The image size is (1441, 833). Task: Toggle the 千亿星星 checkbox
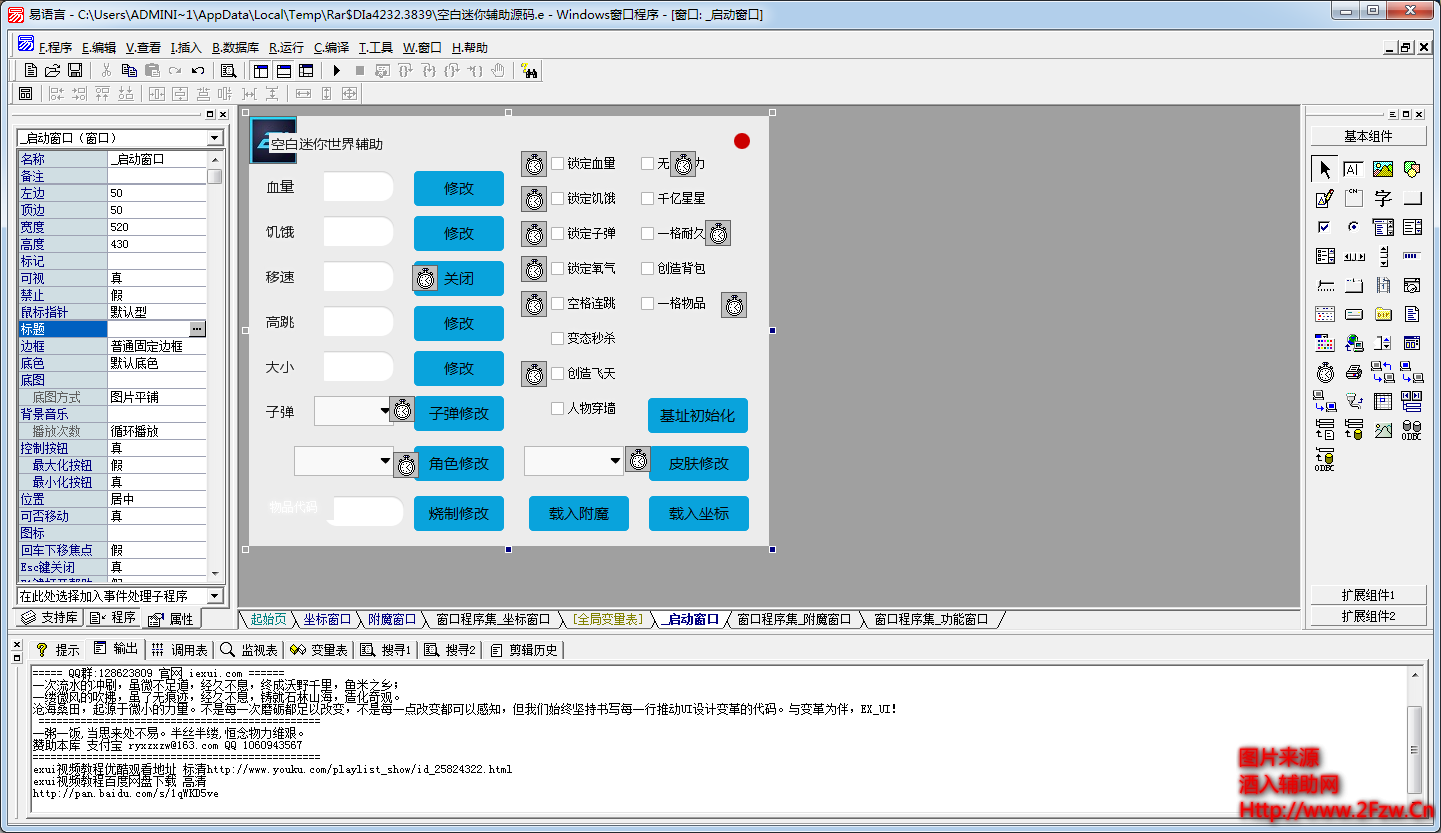(647, 198)
